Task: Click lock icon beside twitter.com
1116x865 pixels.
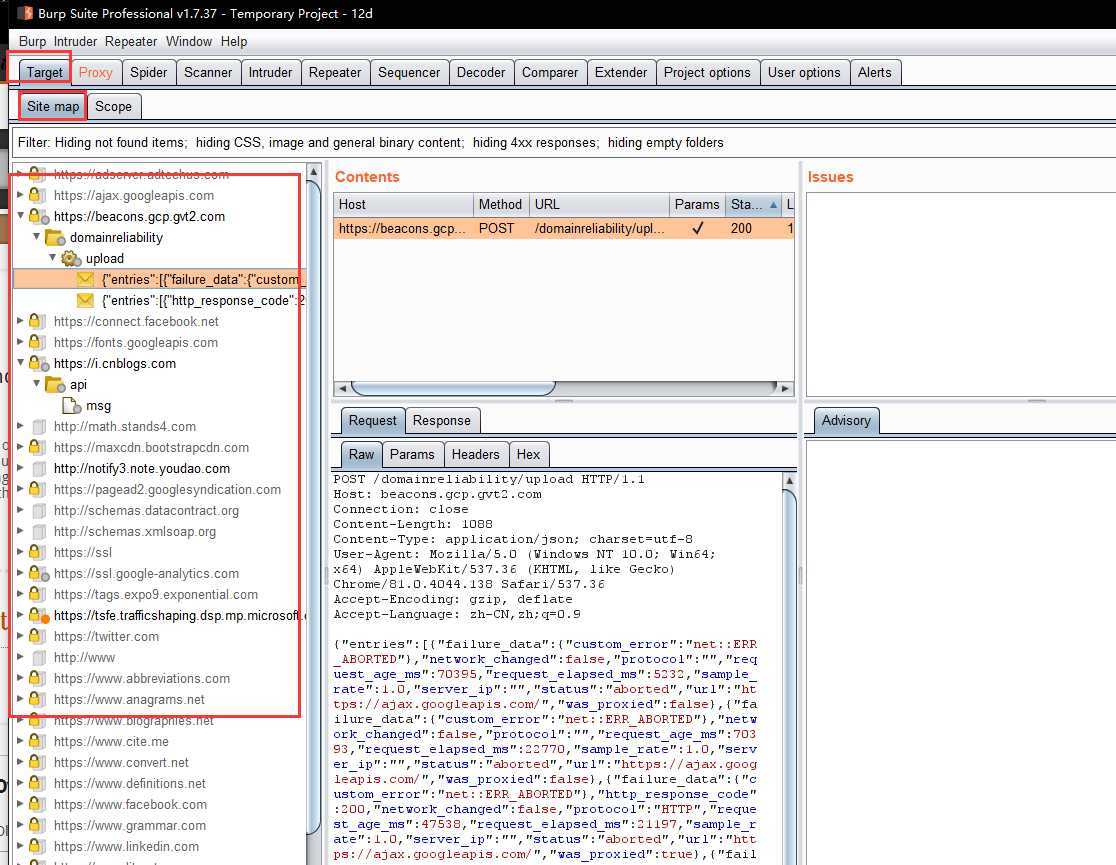Action: 37,636
